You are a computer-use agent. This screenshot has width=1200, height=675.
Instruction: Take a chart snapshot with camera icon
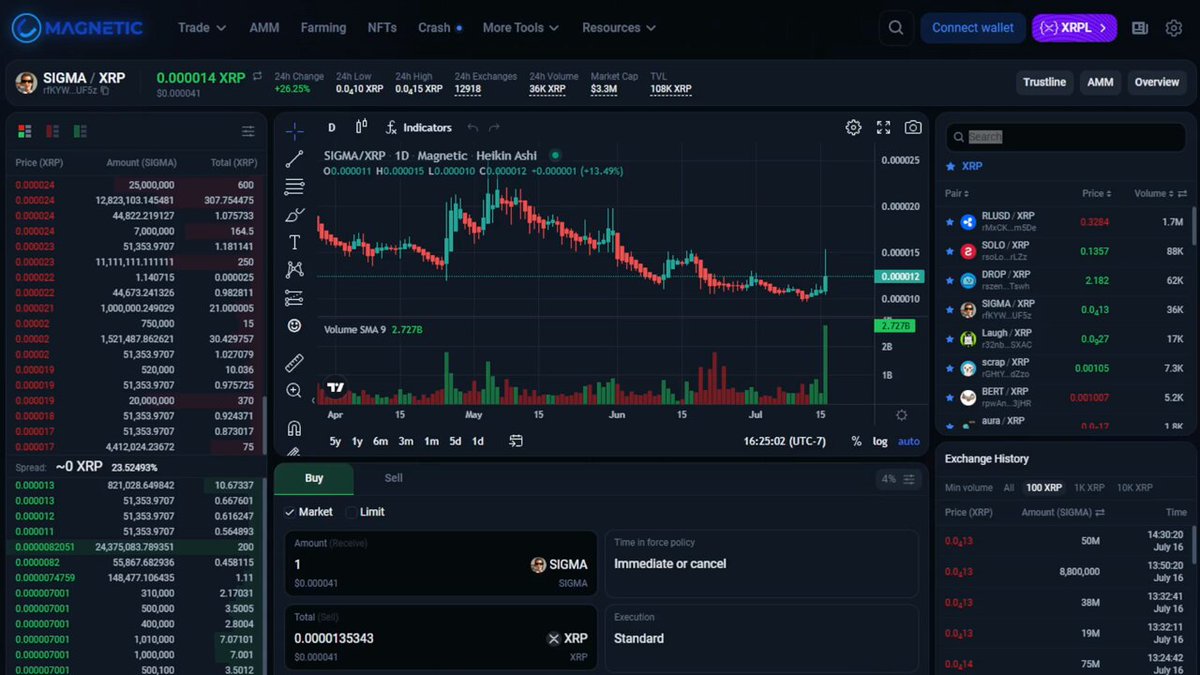click(x=913, y=127)
